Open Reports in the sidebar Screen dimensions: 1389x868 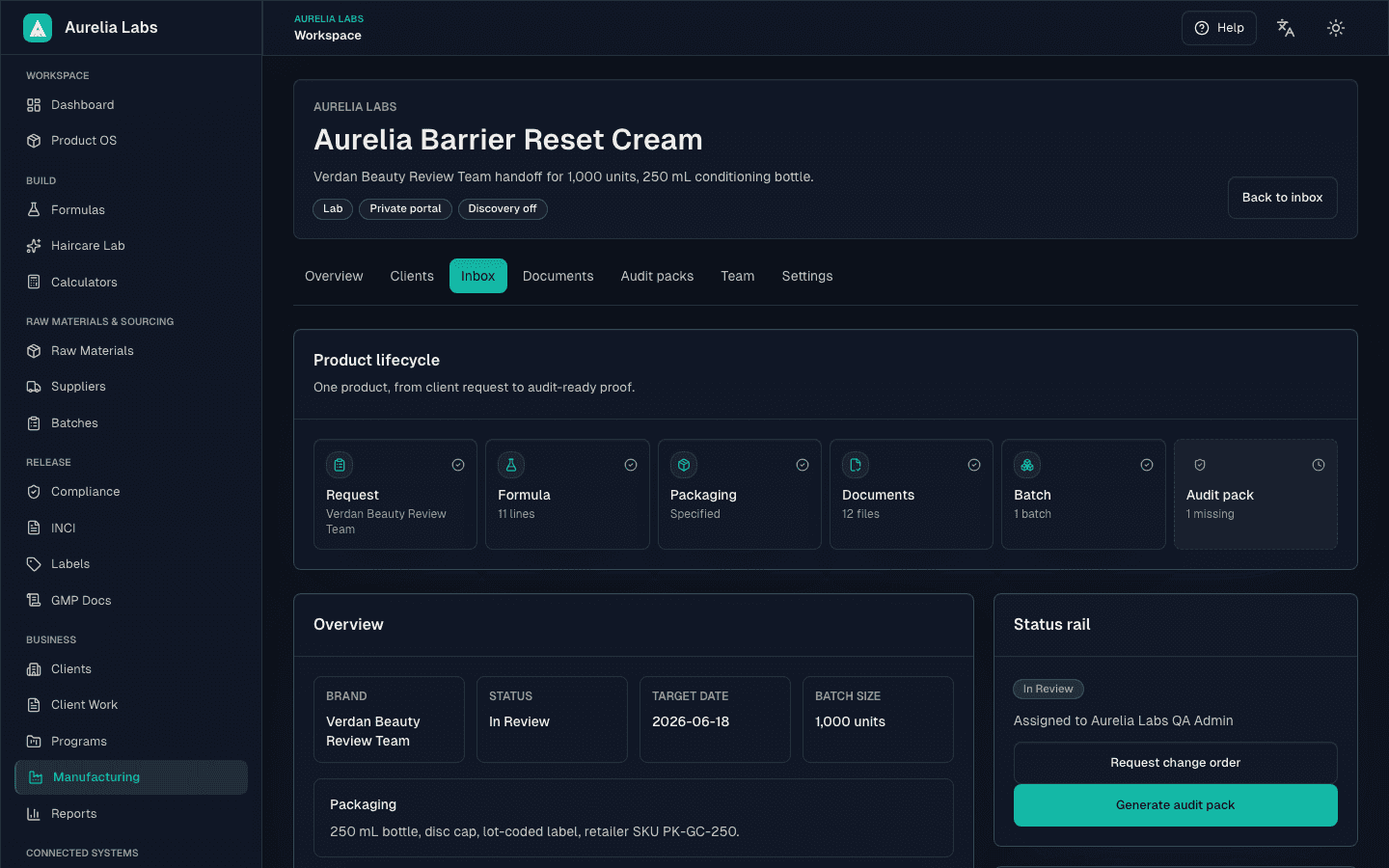[131, 814]
